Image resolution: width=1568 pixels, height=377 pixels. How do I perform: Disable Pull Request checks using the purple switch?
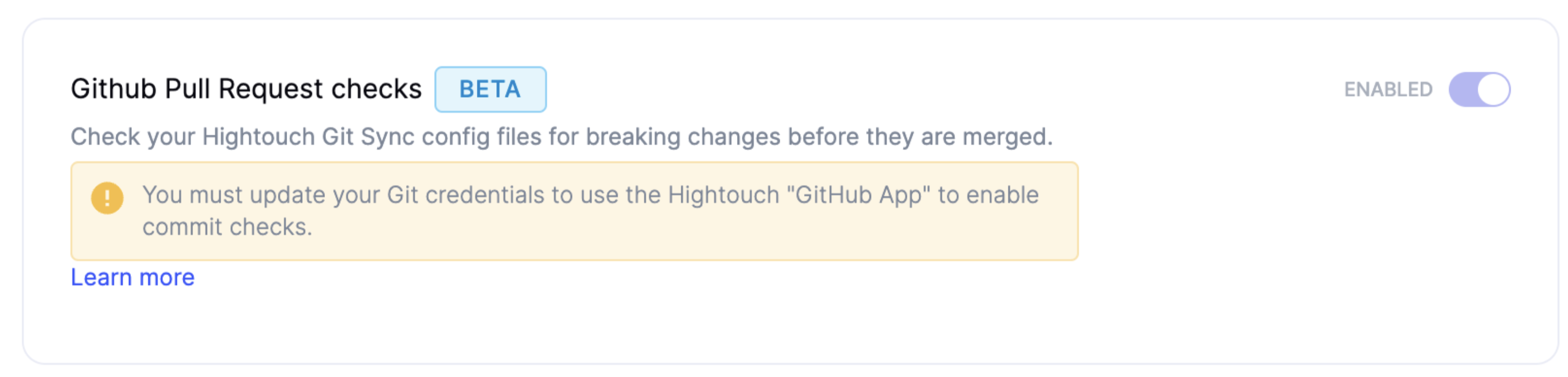tap(1479, 89)
